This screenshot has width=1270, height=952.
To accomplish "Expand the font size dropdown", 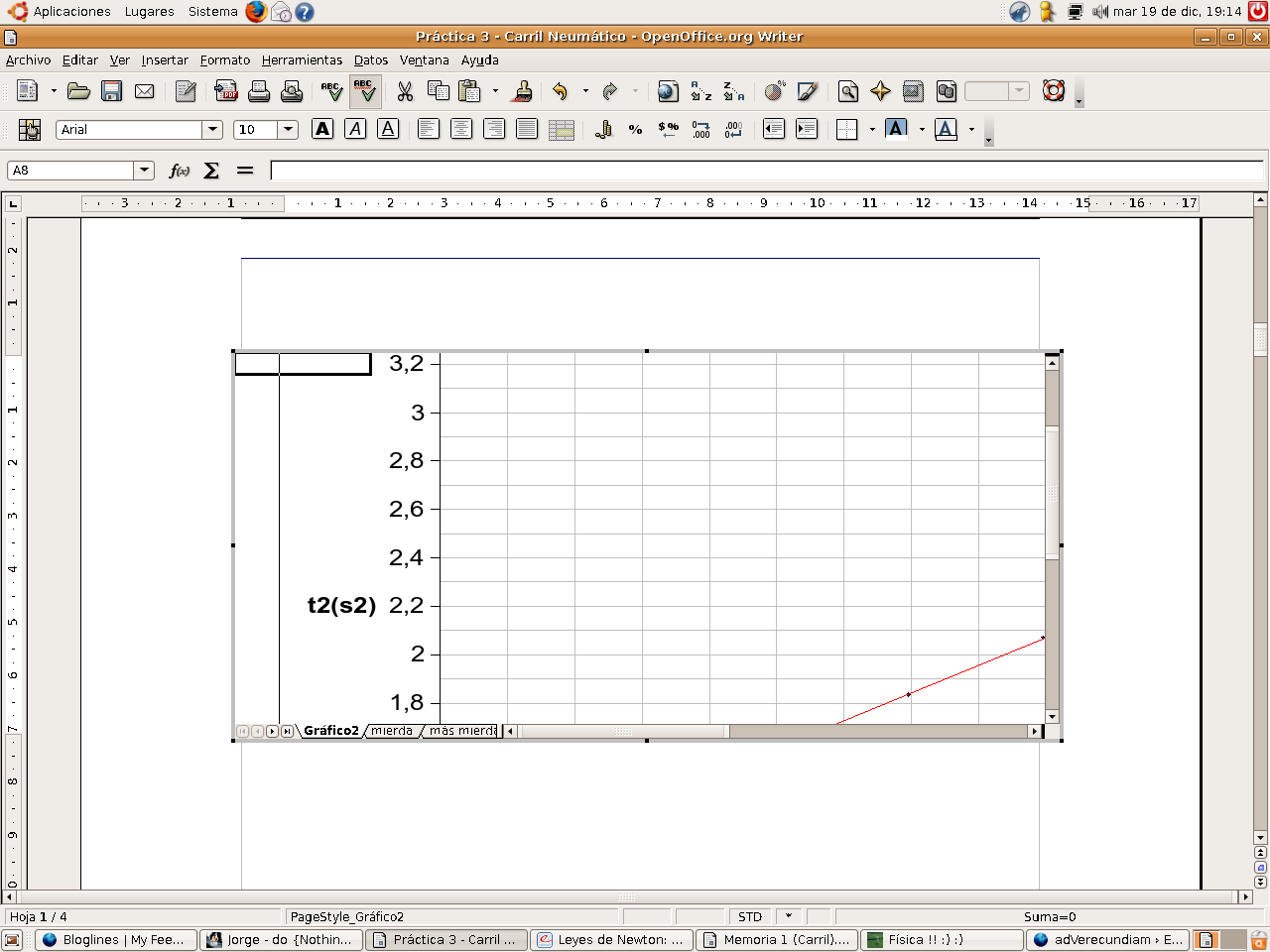I will click(288, 130).
